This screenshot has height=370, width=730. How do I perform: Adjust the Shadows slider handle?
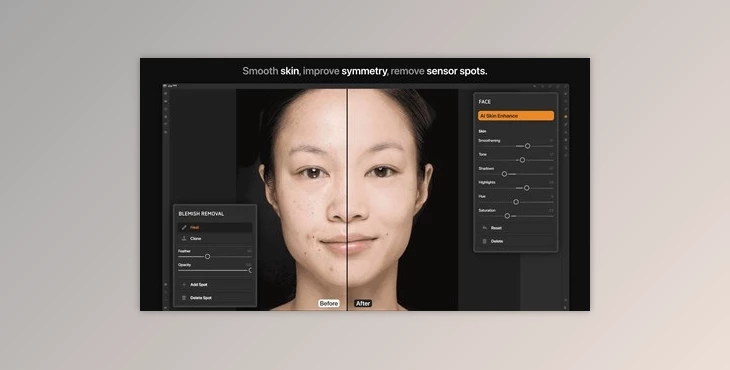[x=504, y=174]
